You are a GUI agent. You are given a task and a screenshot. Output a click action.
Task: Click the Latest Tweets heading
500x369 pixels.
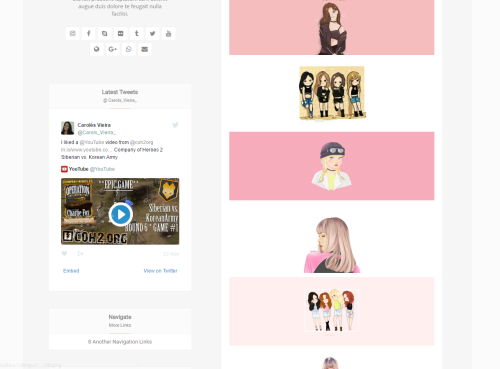pos(120,92)
